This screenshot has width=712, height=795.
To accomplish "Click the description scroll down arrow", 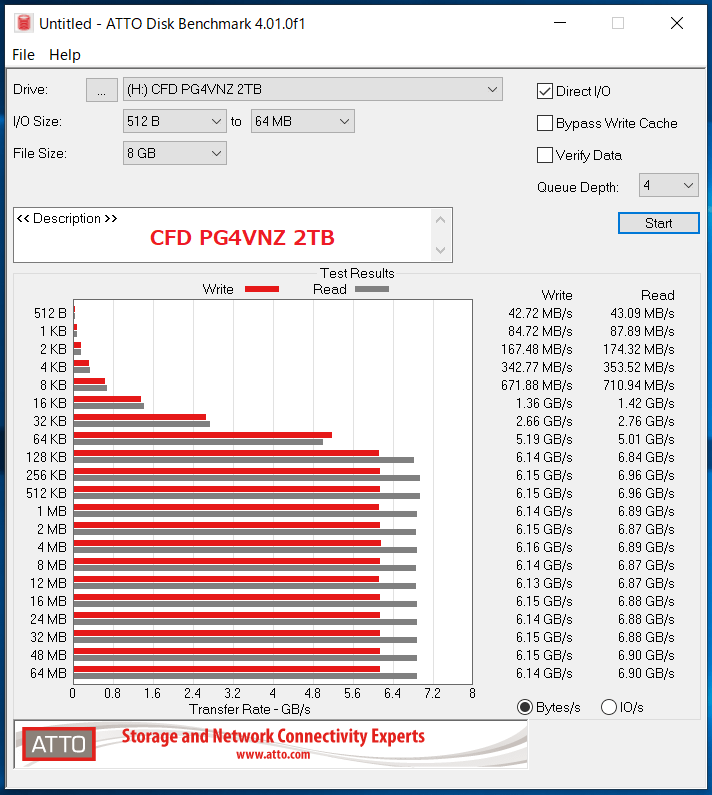I will pos(440,250).
